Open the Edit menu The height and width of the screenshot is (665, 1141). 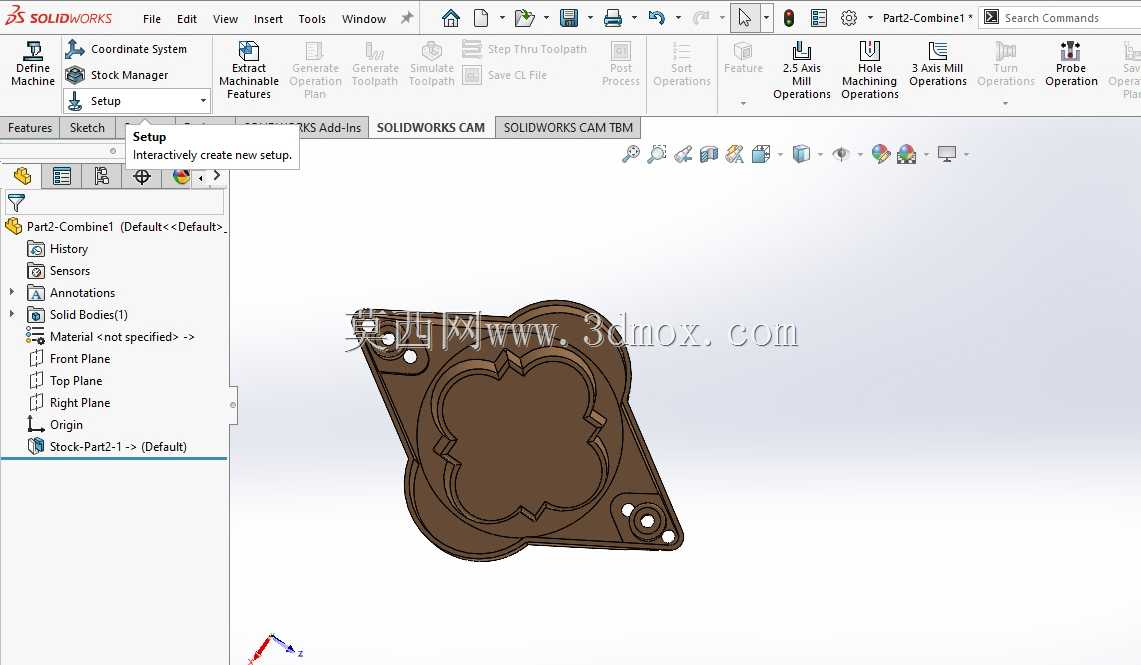186,19
